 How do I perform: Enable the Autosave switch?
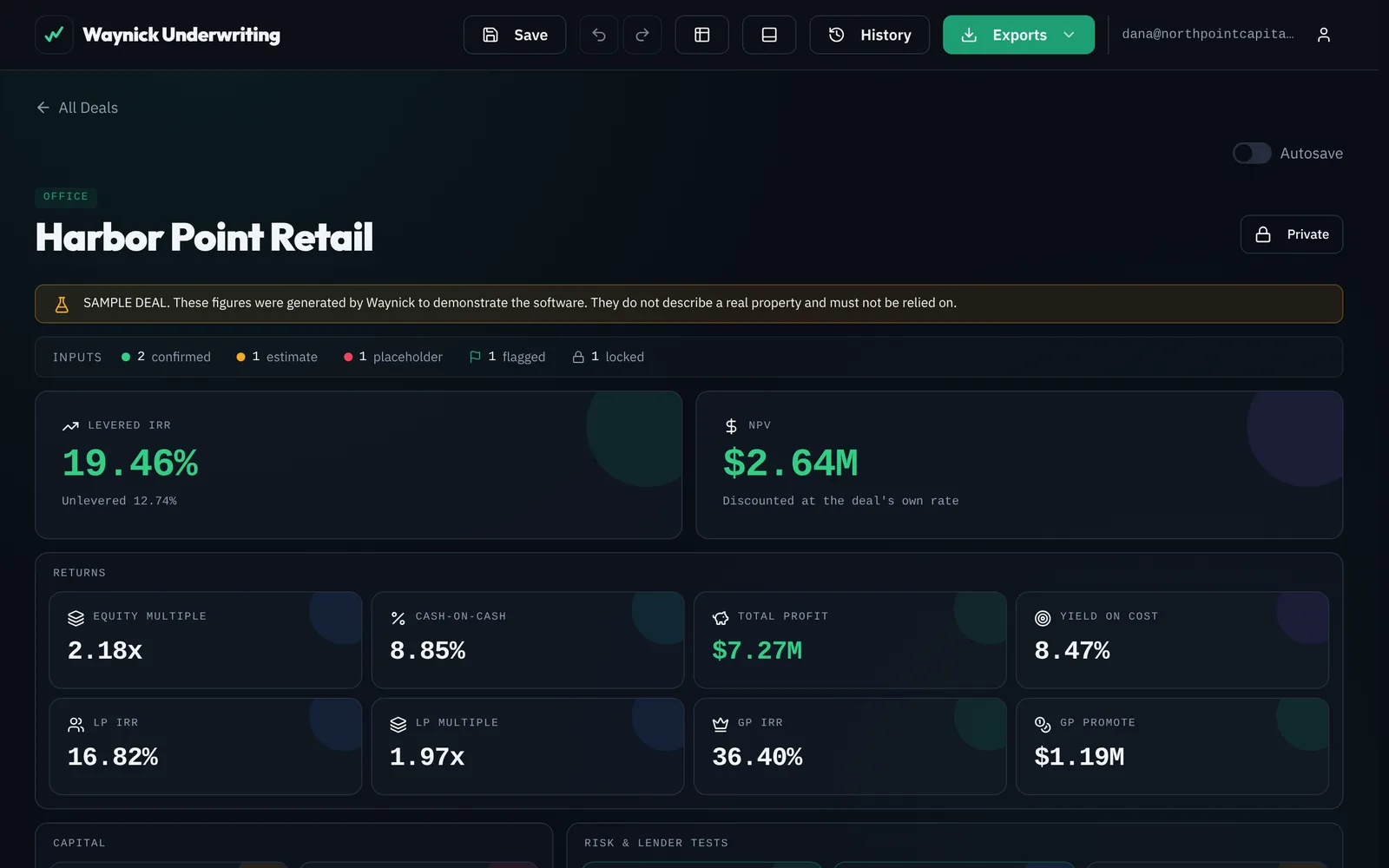click(x=1252, y=154)
